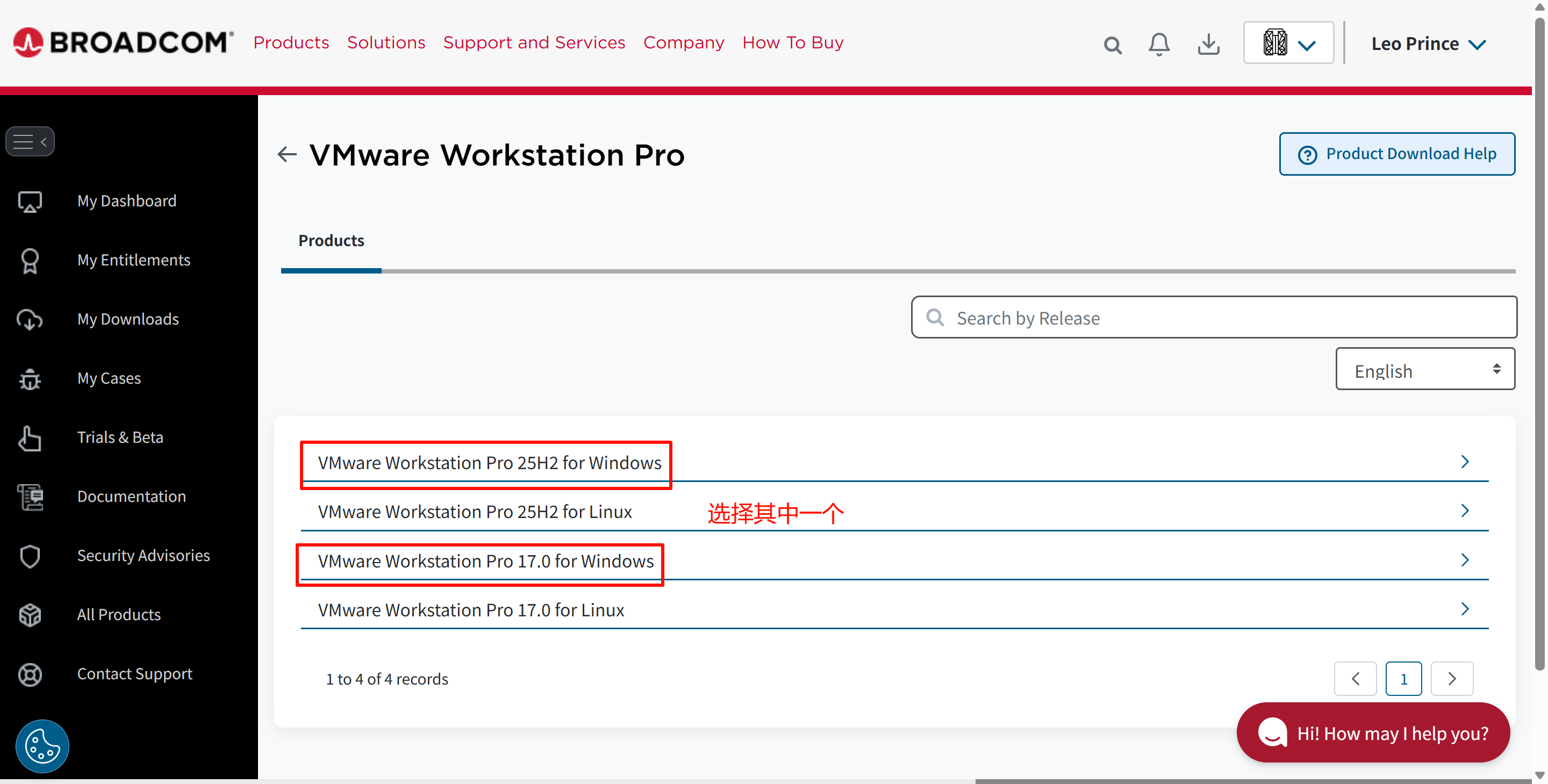Go to next page in pagination
1548x784 pixels.
[1451, 678]
